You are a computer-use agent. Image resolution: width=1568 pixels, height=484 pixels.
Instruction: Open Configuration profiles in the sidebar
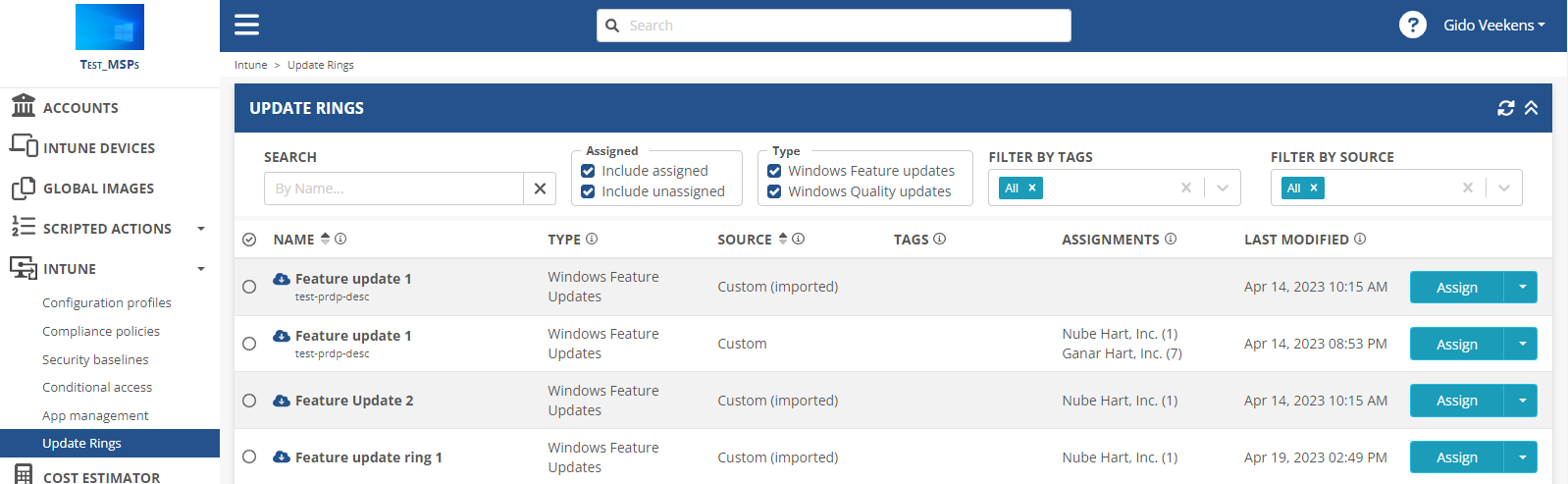pos(107,303)
